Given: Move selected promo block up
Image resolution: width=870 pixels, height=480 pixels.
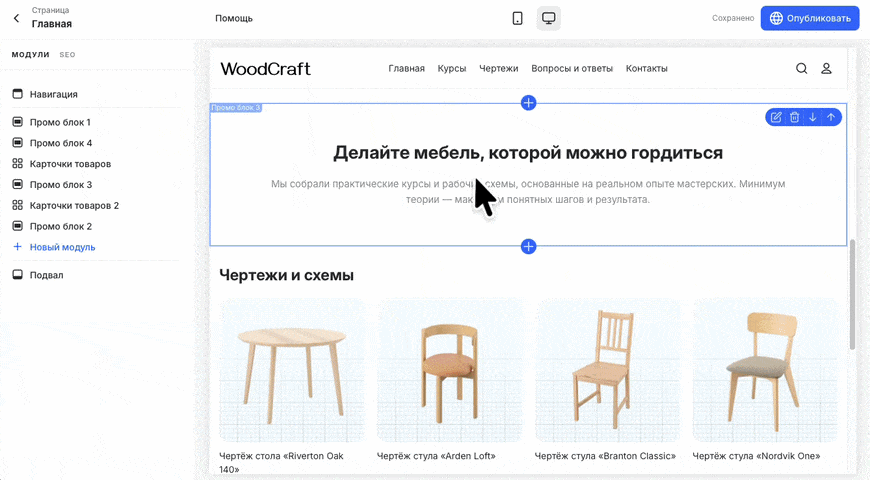Looking at the screenshot, I should (x=831, y=117).
